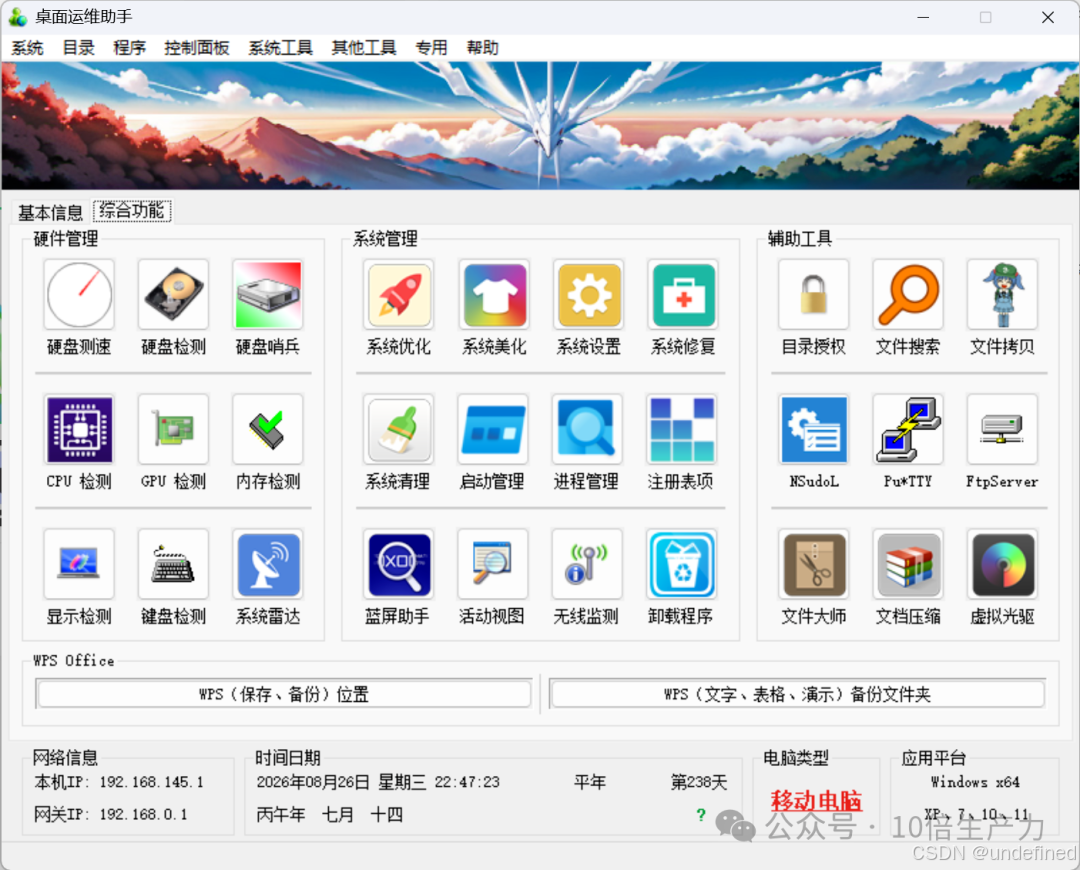
Task: Open 活动视图 activity view icon
Action: point(494,565)
